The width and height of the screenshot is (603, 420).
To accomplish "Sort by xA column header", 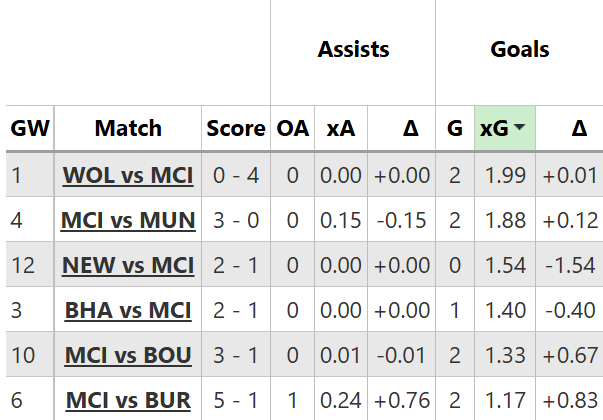I will (340, 128).
